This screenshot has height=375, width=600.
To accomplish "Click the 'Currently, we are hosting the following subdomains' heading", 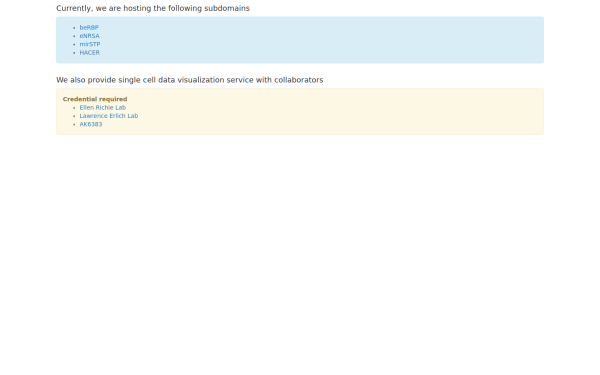I will click(153, 8).
